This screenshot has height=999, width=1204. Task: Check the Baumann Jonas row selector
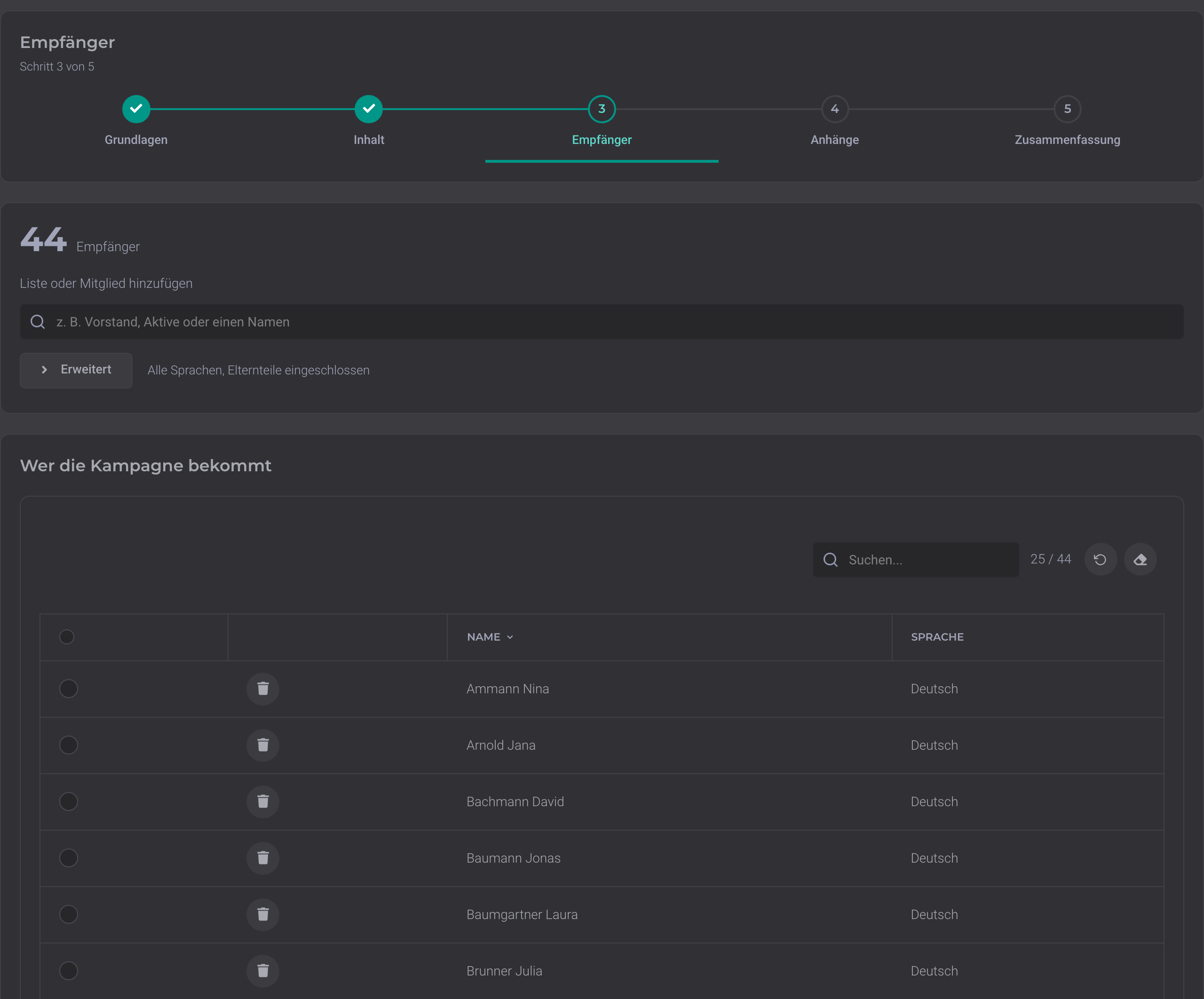point(68,858)
